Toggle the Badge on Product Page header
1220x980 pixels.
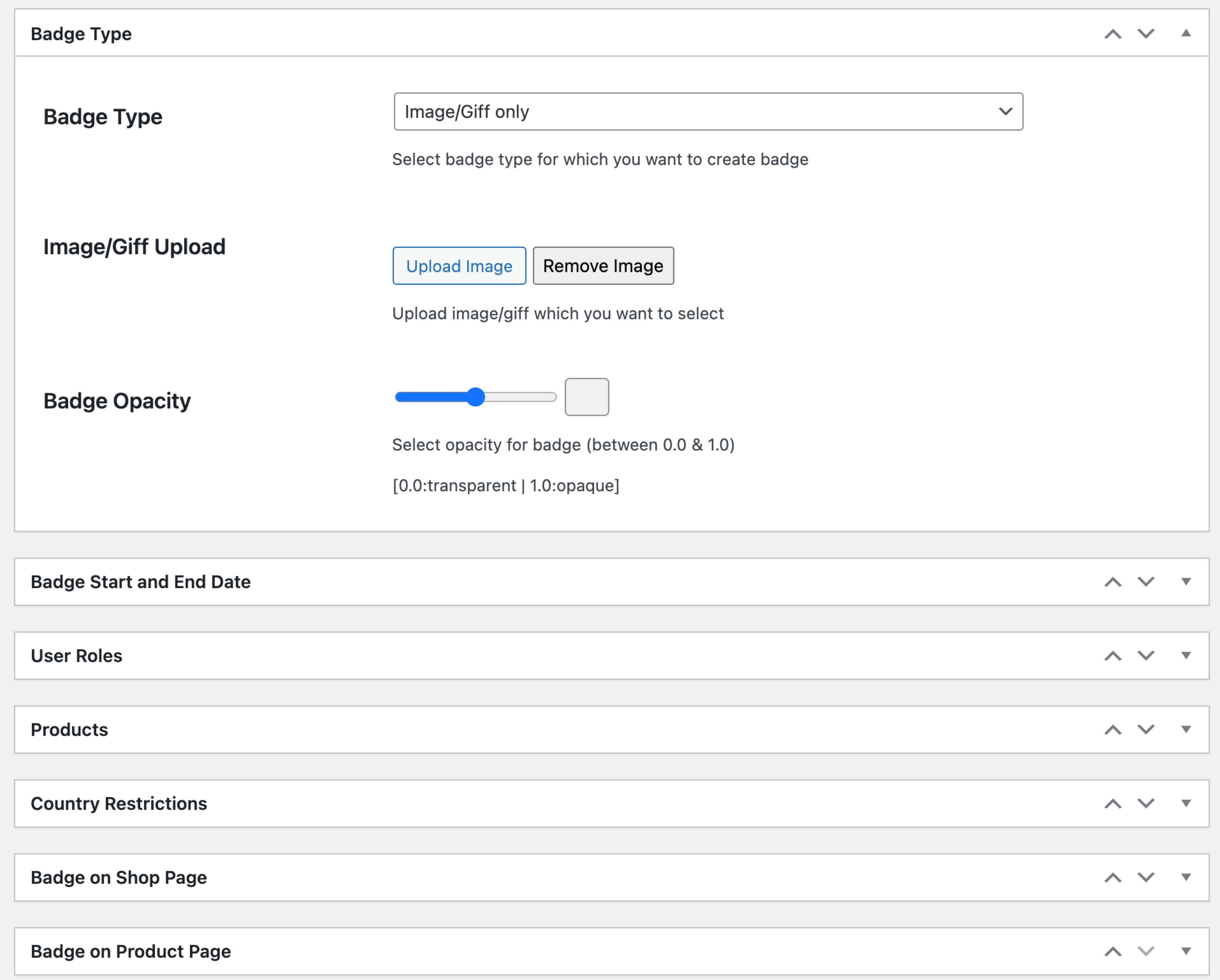tap(1186, 951)
